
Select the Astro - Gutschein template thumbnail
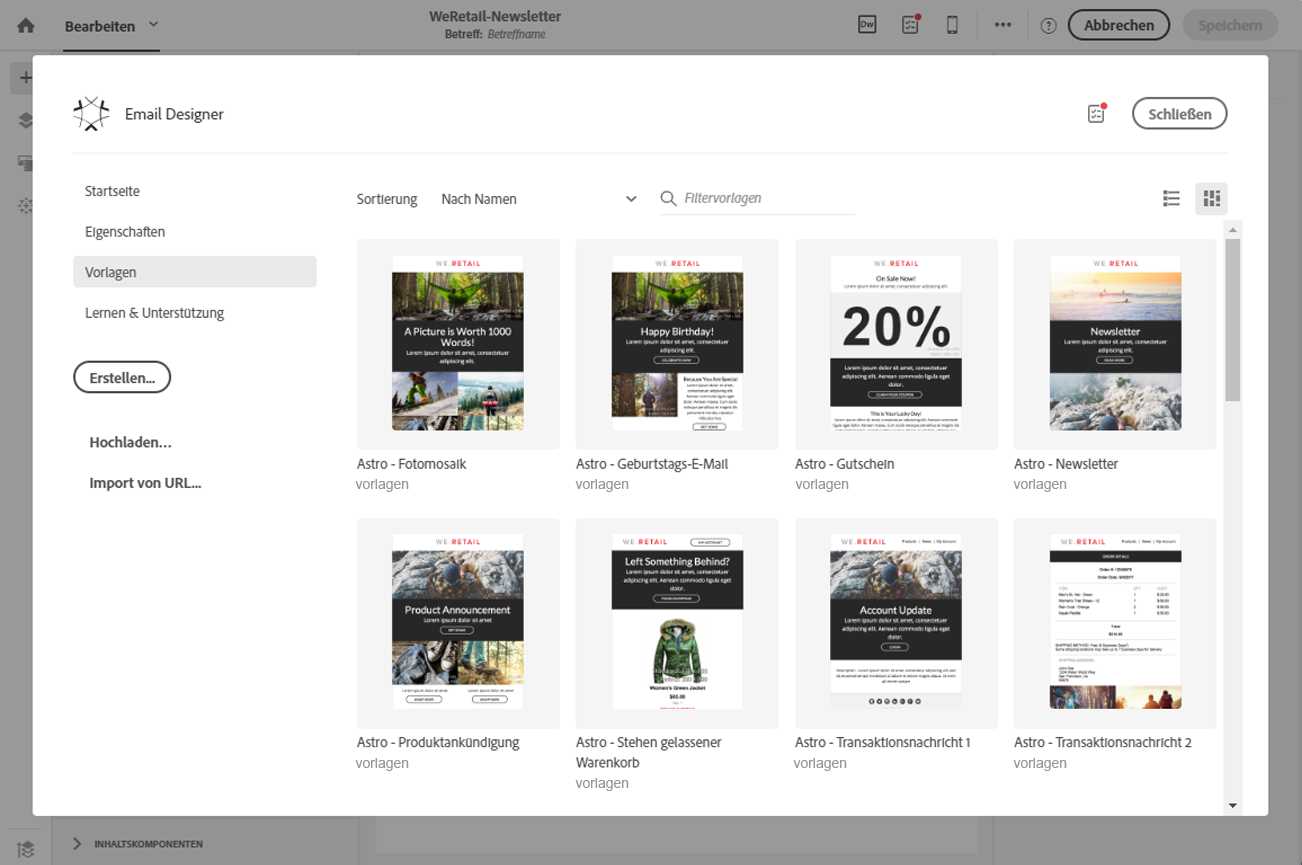pos(896,344)
